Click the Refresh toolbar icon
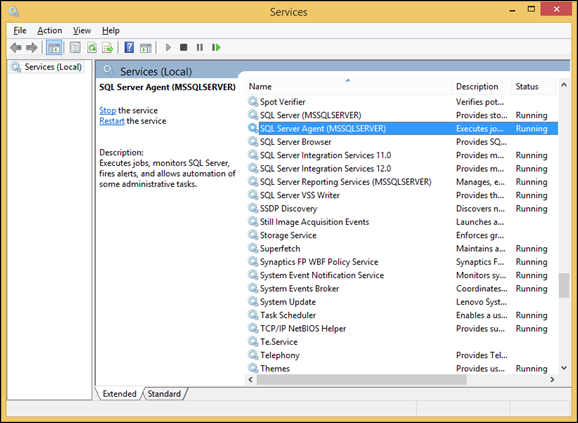Image resolution: width=578 pixels, height=423 pixels. [x=92, y=48]
